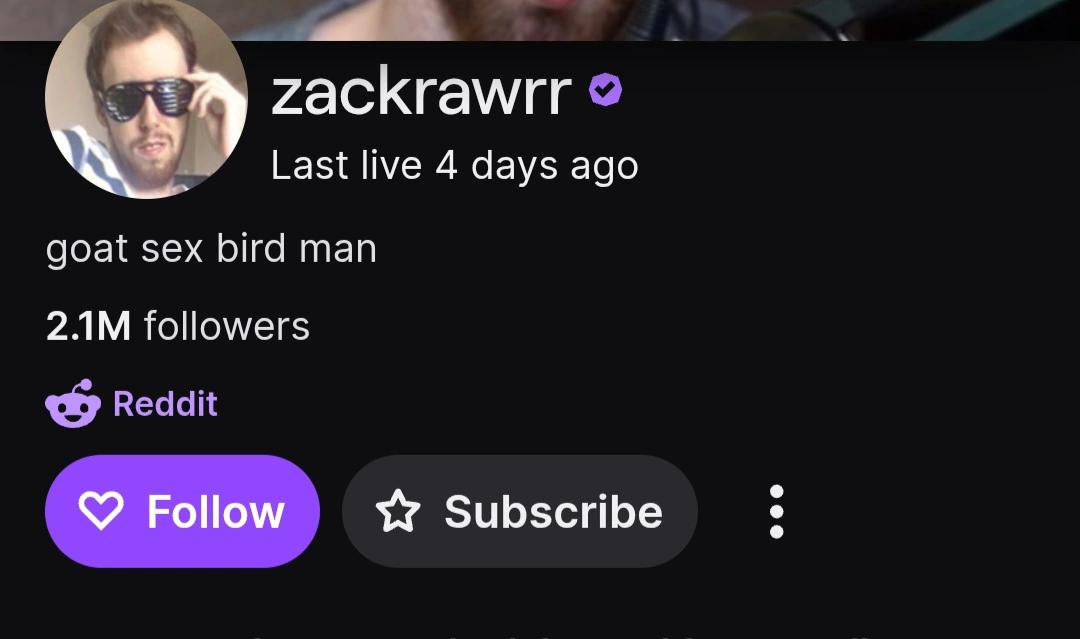
Task: Follow the zackrawrr channel
Action: click(183, 511)
